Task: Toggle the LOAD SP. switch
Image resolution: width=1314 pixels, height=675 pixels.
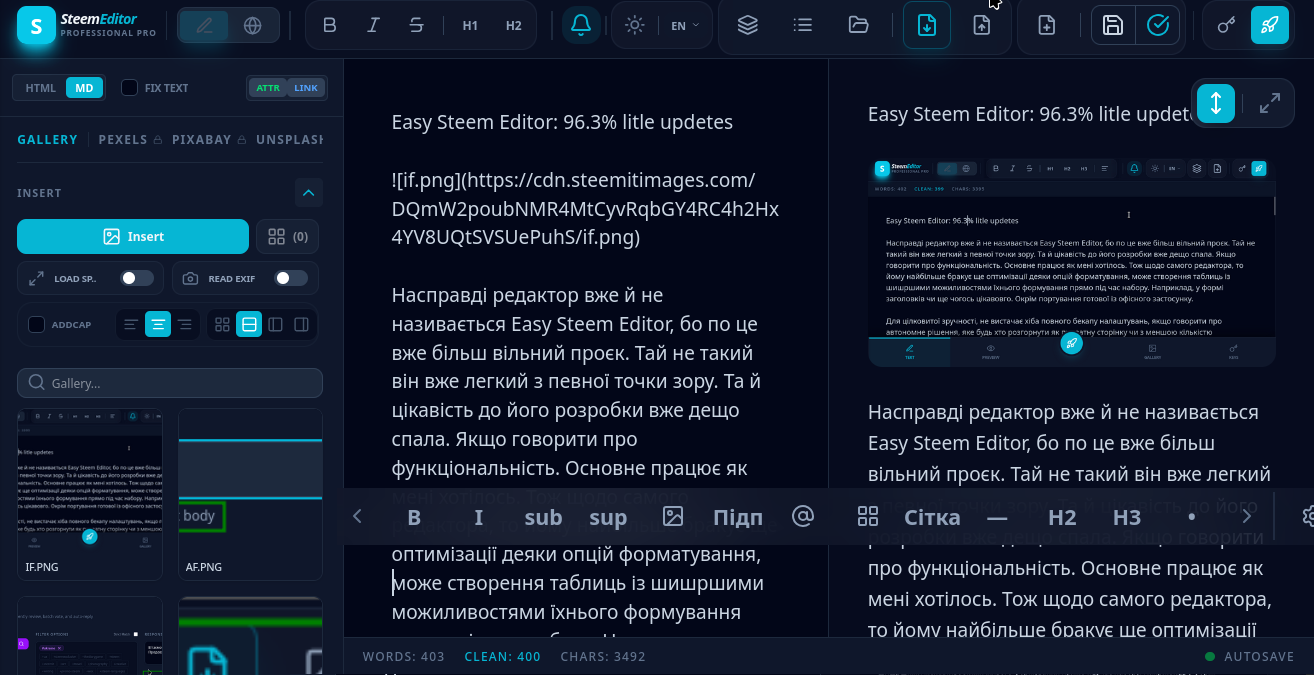Action: tap(137, 278)
